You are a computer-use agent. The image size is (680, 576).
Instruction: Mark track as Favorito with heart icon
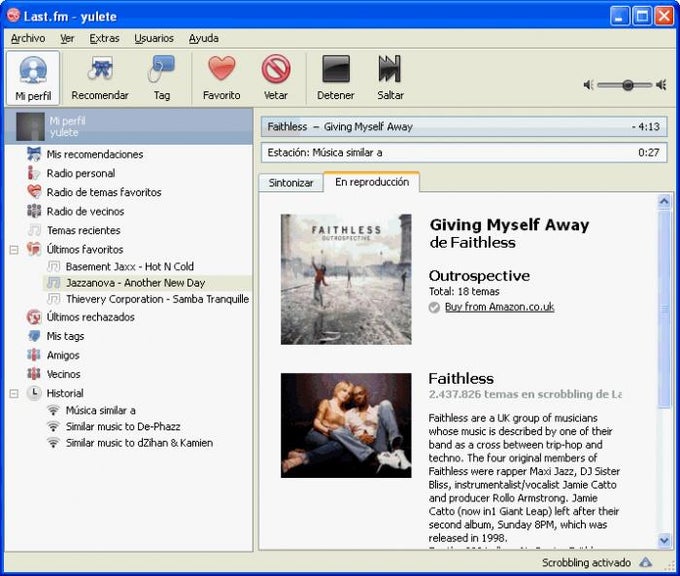(x=222, y=78)
